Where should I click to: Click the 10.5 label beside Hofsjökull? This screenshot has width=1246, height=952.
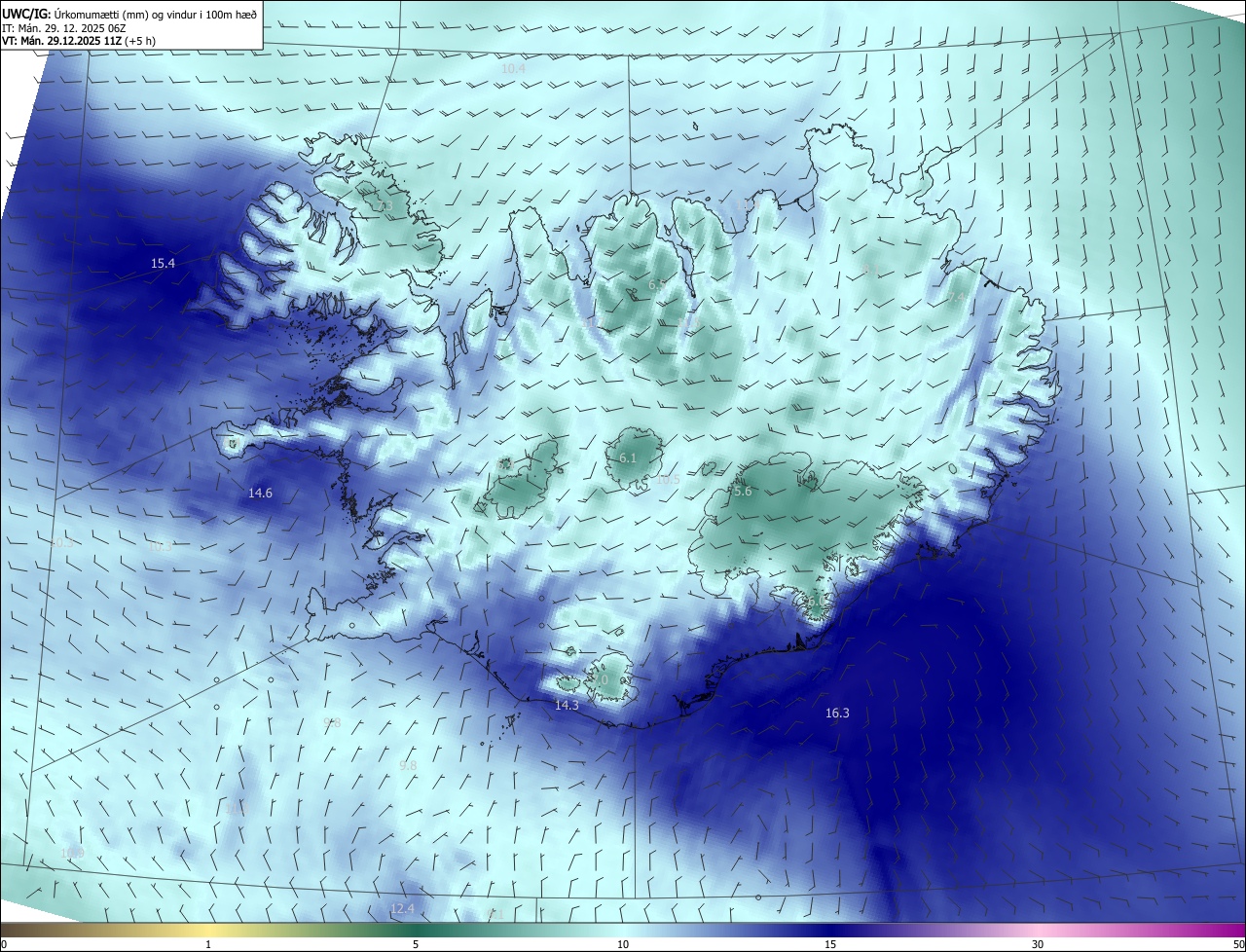point(668,480)
